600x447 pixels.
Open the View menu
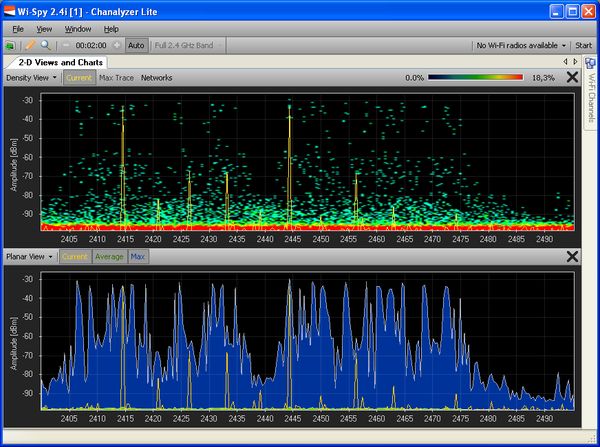click(45, 29)
